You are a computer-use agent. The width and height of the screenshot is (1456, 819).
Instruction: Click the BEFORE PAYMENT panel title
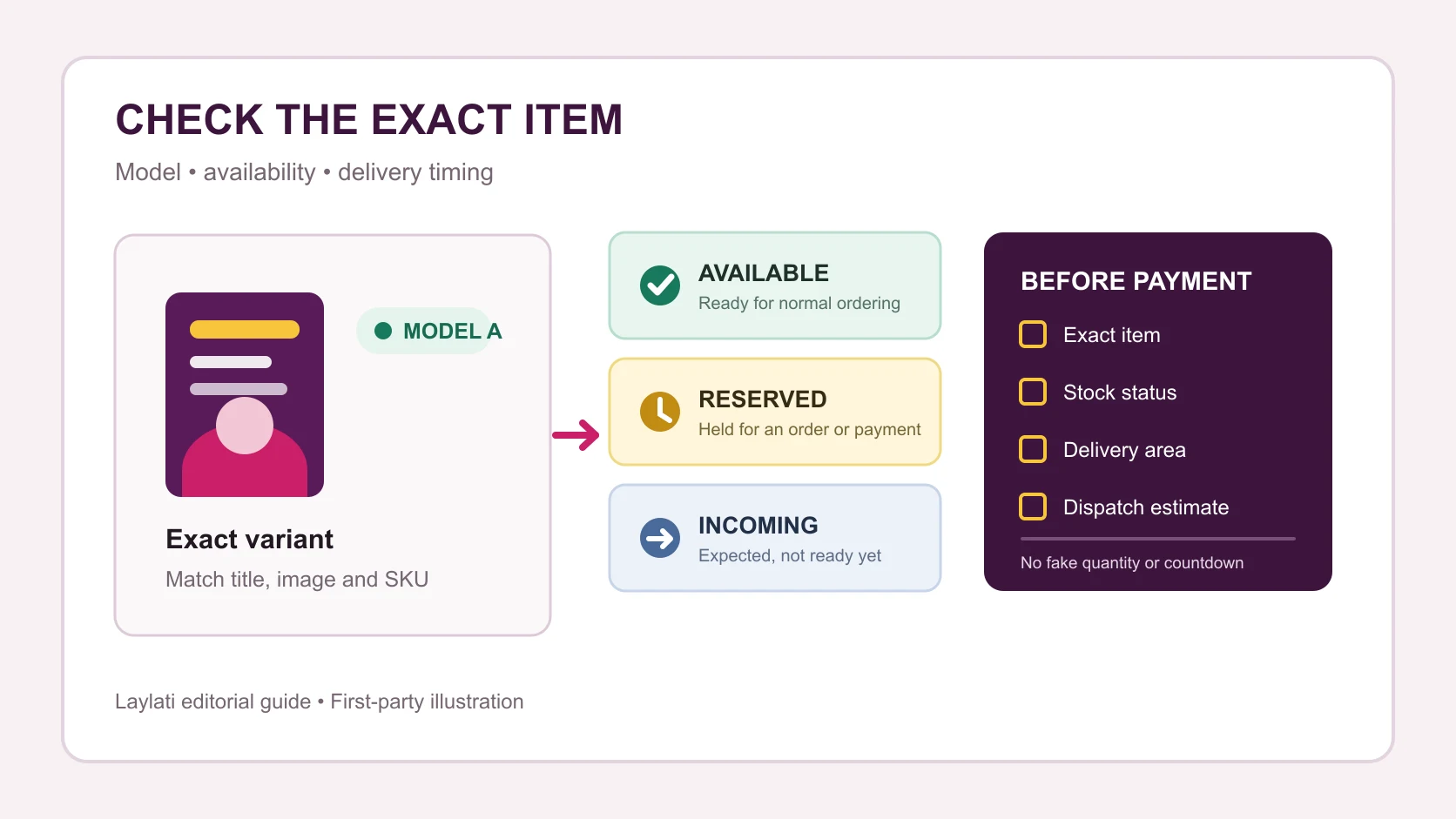point(1136,281)
